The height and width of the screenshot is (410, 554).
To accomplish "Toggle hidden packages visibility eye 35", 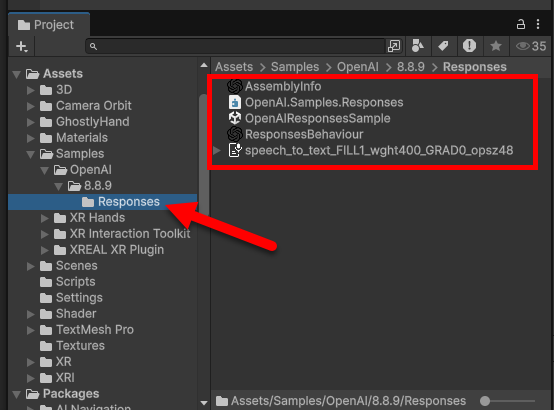I will 531,46.
